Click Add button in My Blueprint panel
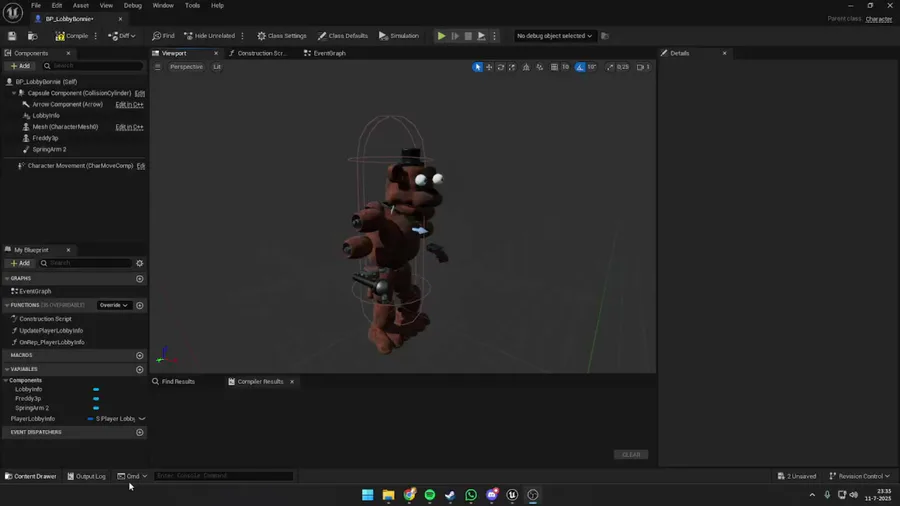The width and height of the screenshot is (900, 506). click(x=20, y=263)
